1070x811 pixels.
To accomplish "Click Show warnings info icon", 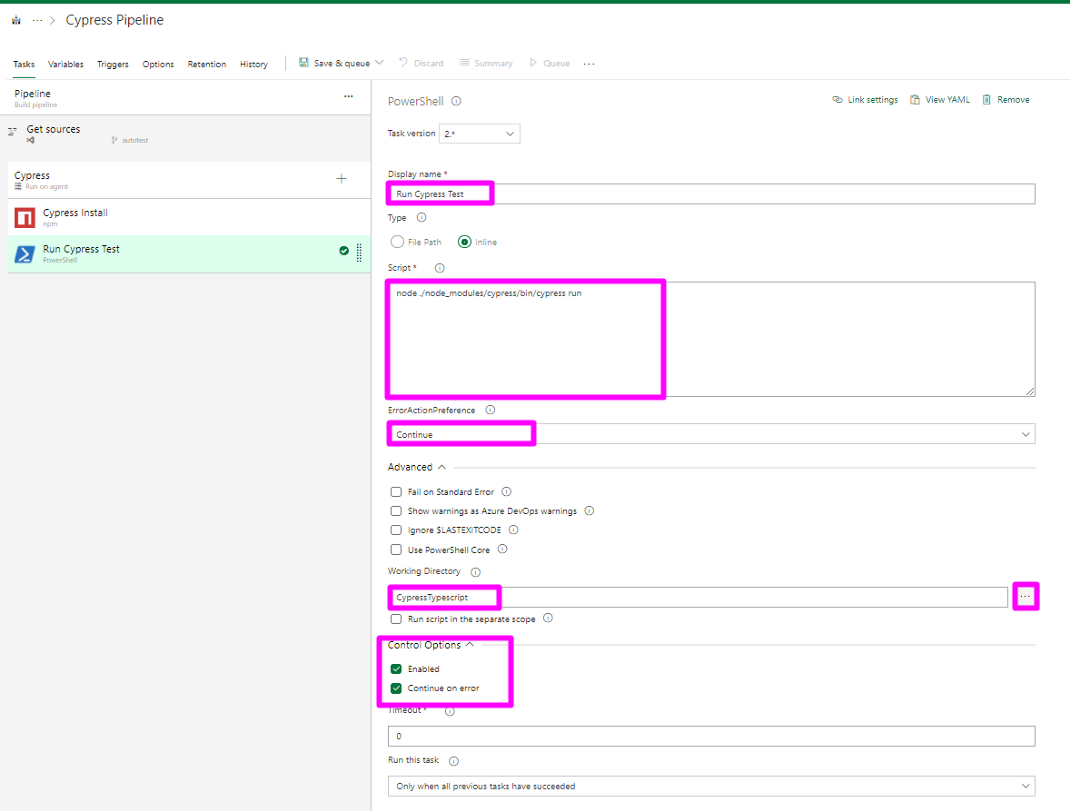I will click(590, 511).
